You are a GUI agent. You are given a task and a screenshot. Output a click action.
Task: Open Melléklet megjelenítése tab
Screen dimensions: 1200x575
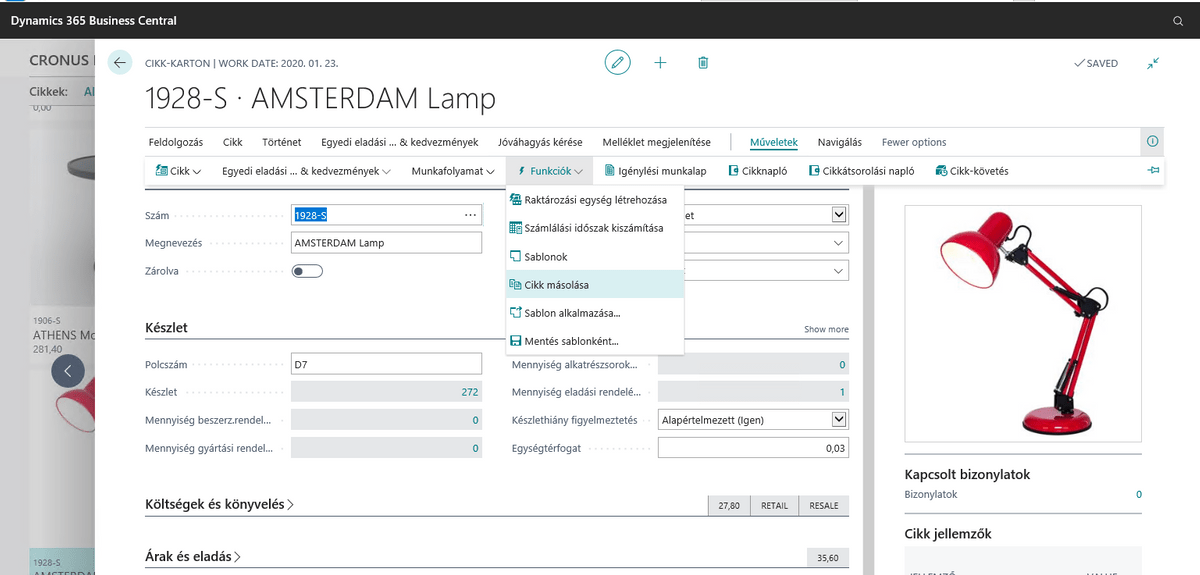tap(656, 142)
